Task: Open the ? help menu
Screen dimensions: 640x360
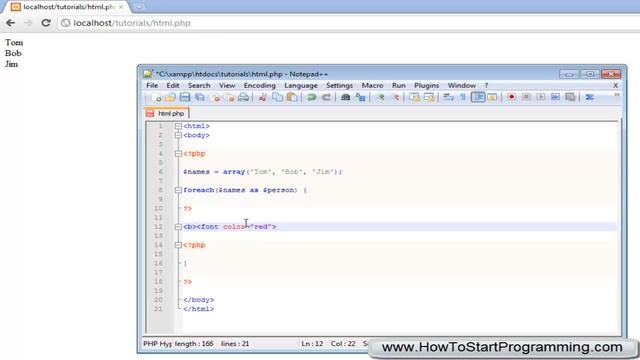Action: pos(486,85)
